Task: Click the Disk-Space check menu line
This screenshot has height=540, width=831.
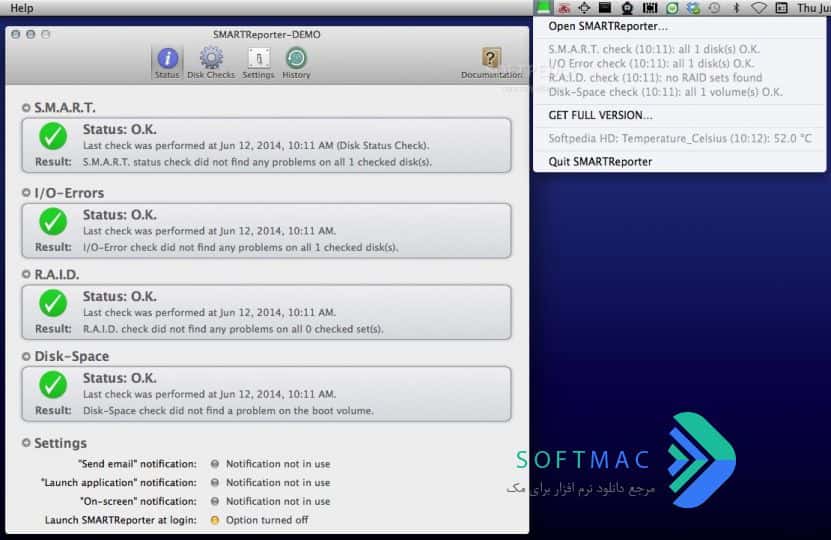Action: (679, 92)
